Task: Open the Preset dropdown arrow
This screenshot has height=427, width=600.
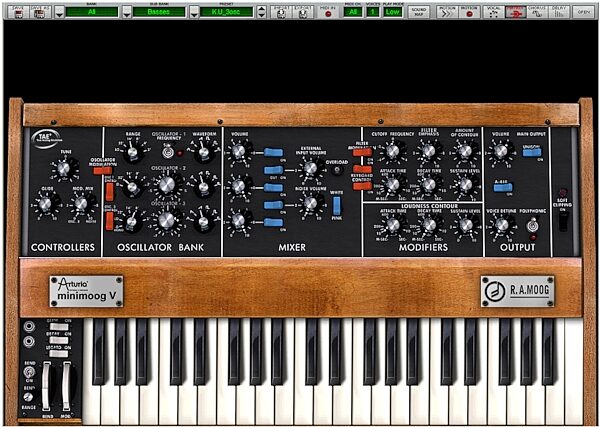Action: [194, 13]
